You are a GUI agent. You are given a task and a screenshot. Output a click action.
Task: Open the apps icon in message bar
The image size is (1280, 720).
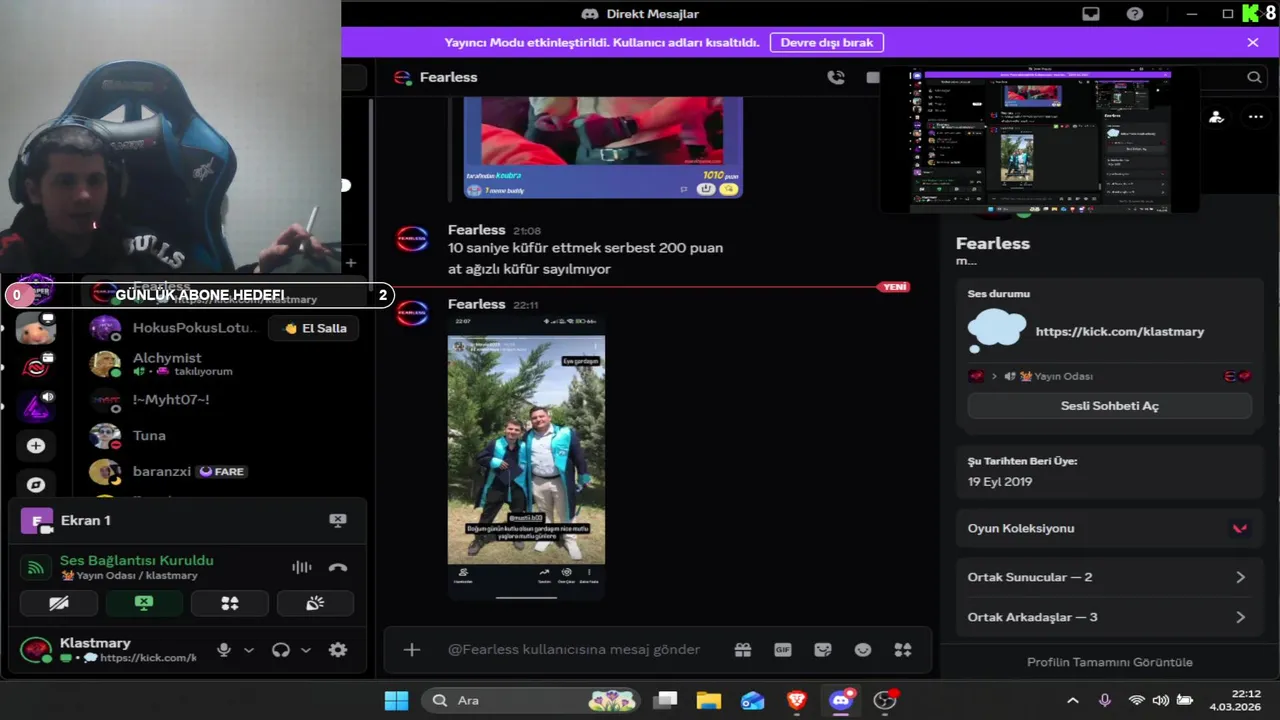(903, 649)
